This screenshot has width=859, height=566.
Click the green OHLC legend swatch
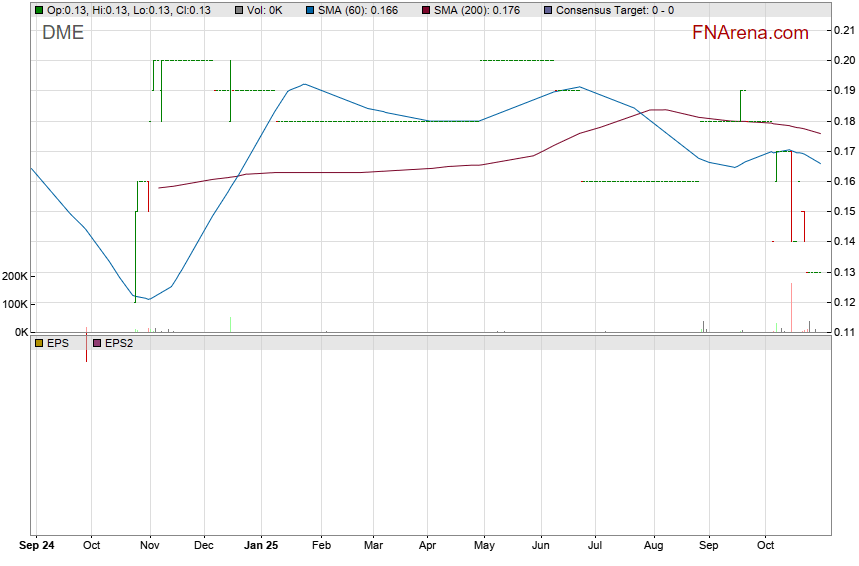[x=39, y=10]
